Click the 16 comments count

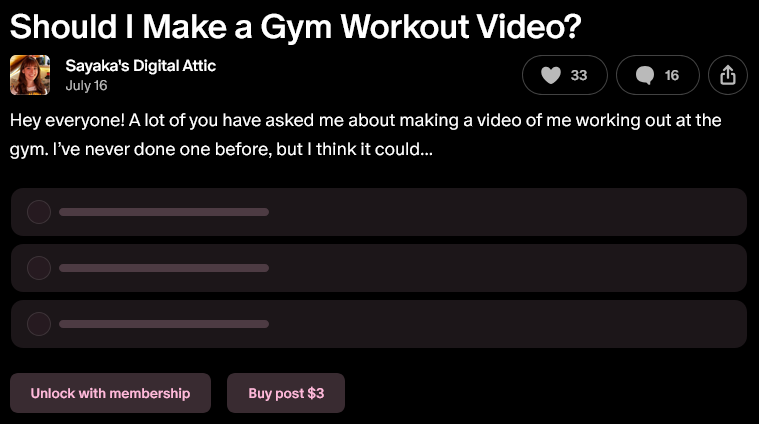671,76
